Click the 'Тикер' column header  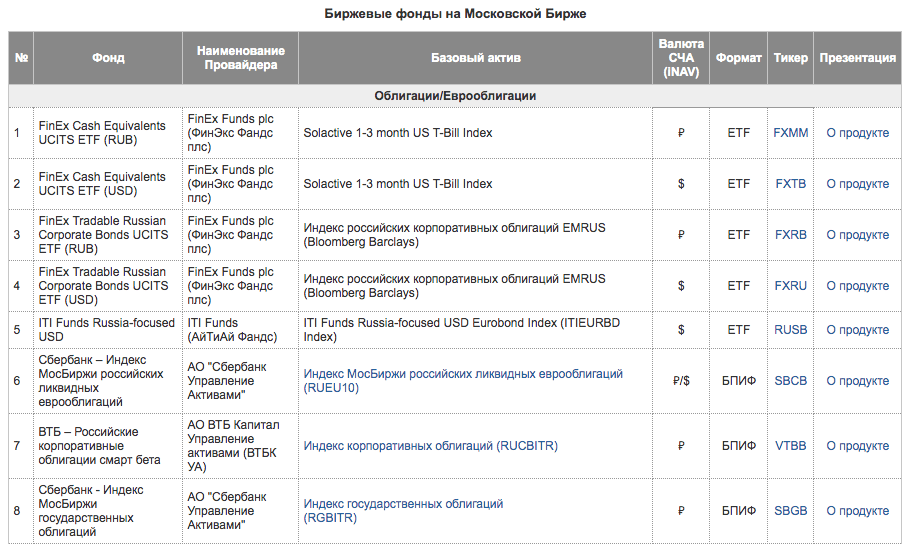tap(790, 58)
